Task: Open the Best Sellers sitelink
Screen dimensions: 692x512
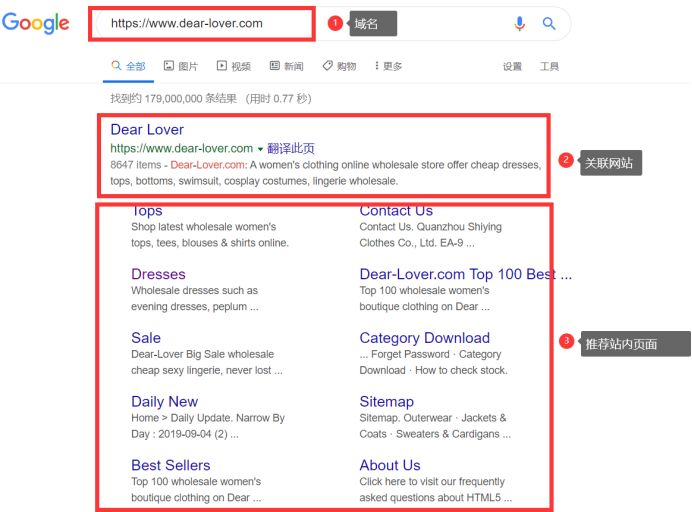Action: pyautogui.click(x=170, y=465)
